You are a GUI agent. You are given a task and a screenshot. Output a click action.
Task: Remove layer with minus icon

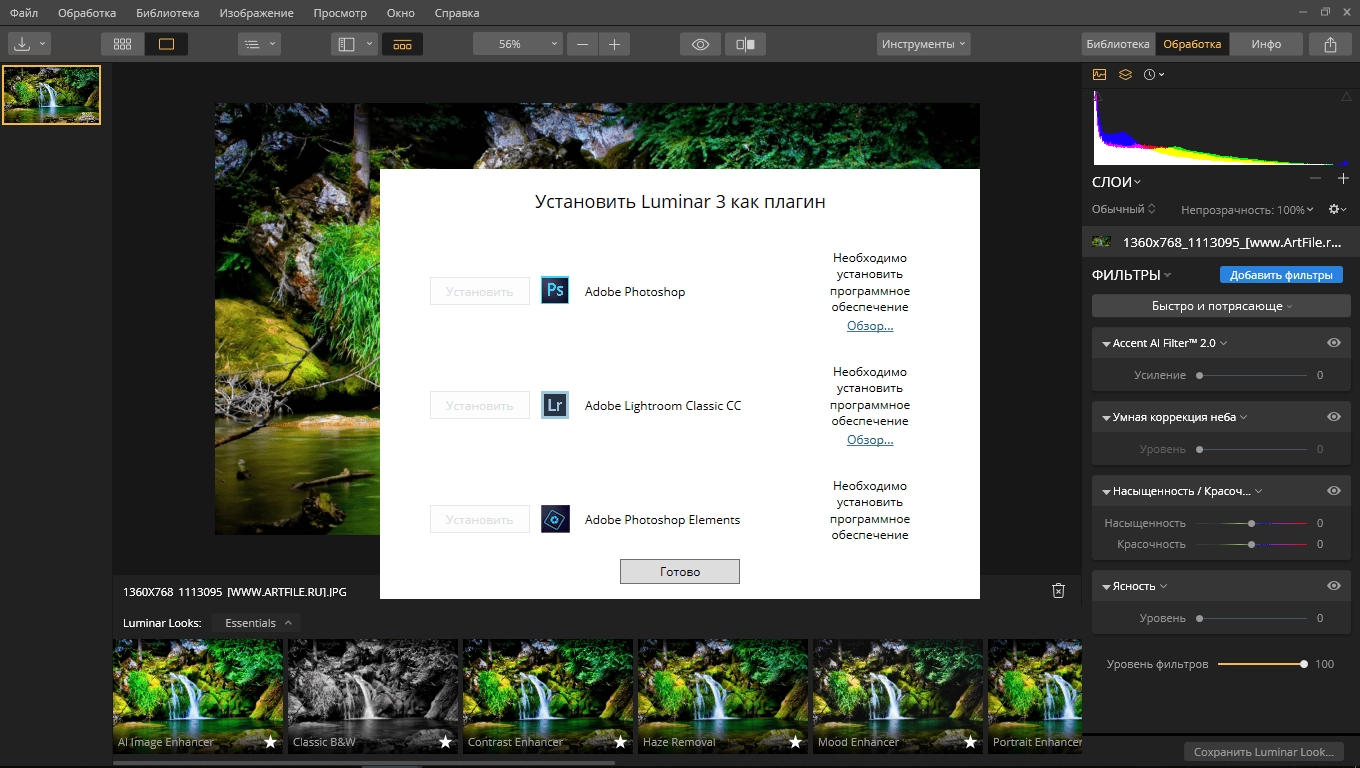[x=1315, y=179]
